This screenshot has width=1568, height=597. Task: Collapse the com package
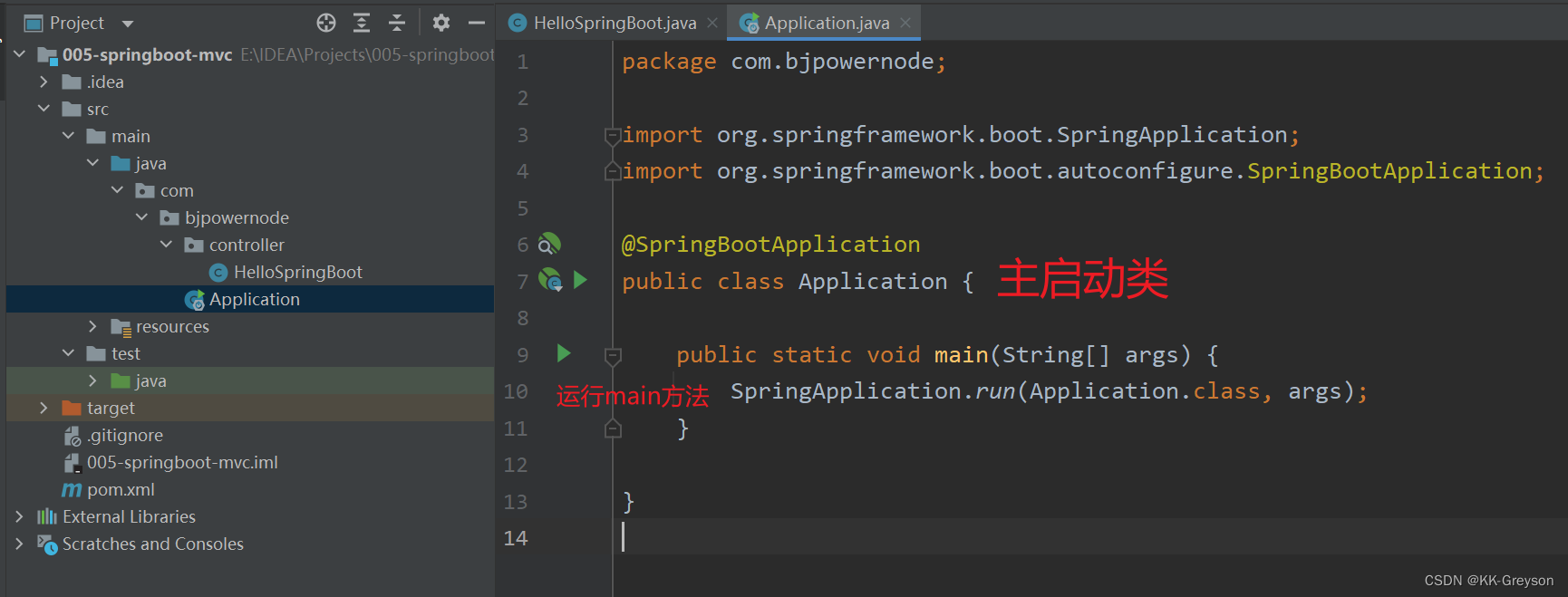point(117,190)
